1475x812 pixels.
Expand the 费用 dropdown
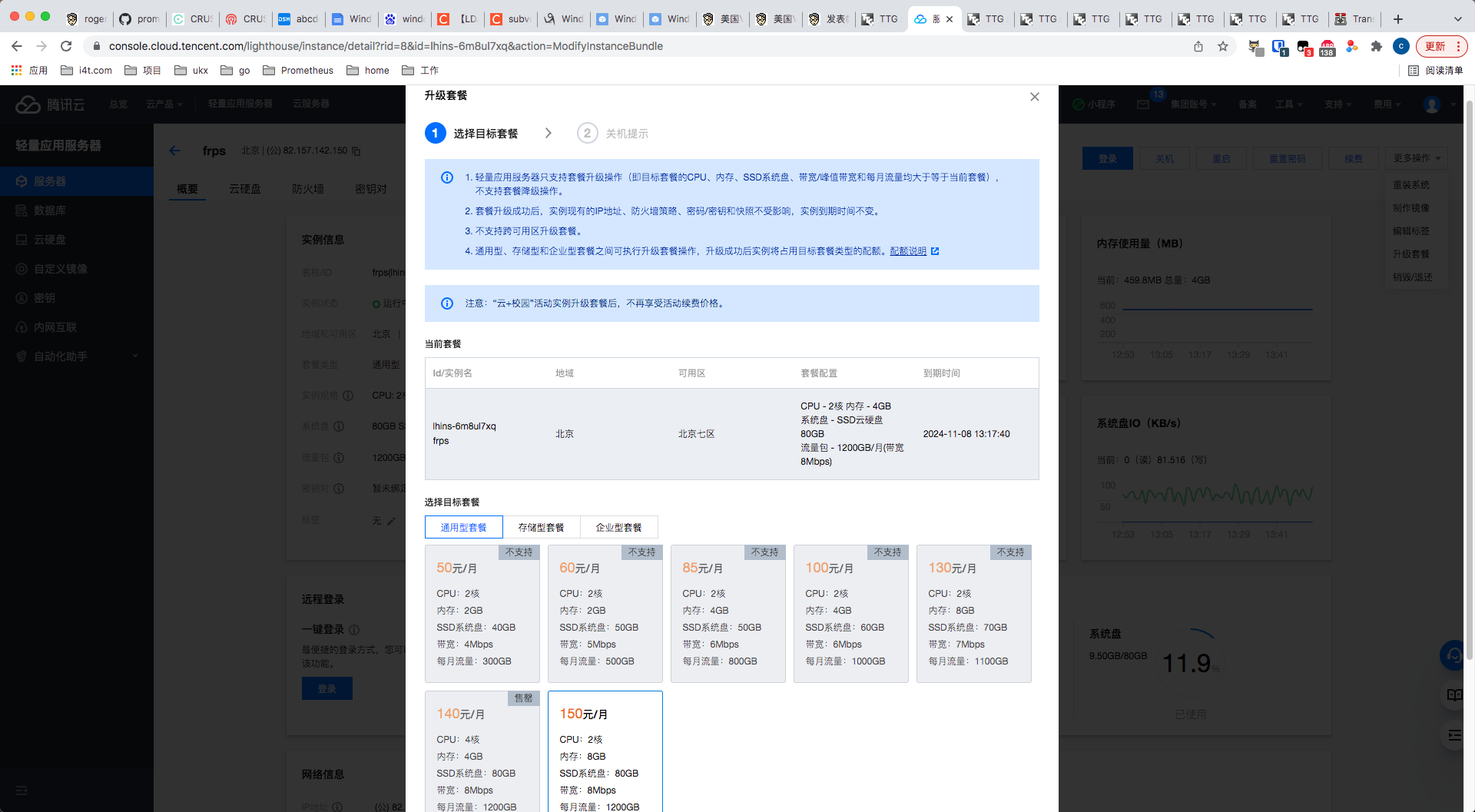(1387, 104)
